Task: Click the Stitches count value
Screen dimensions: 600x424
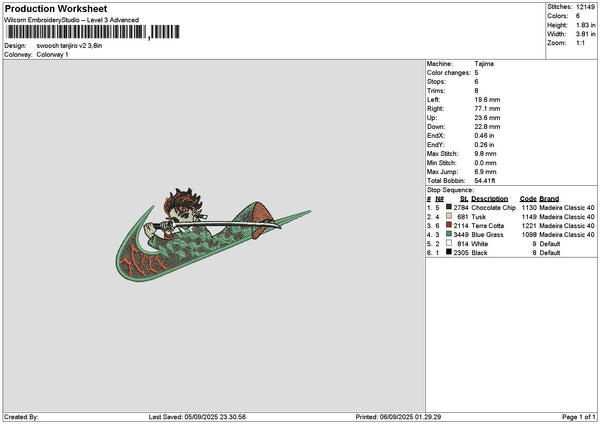Action: pyautogui.click(x=585, y=7)
